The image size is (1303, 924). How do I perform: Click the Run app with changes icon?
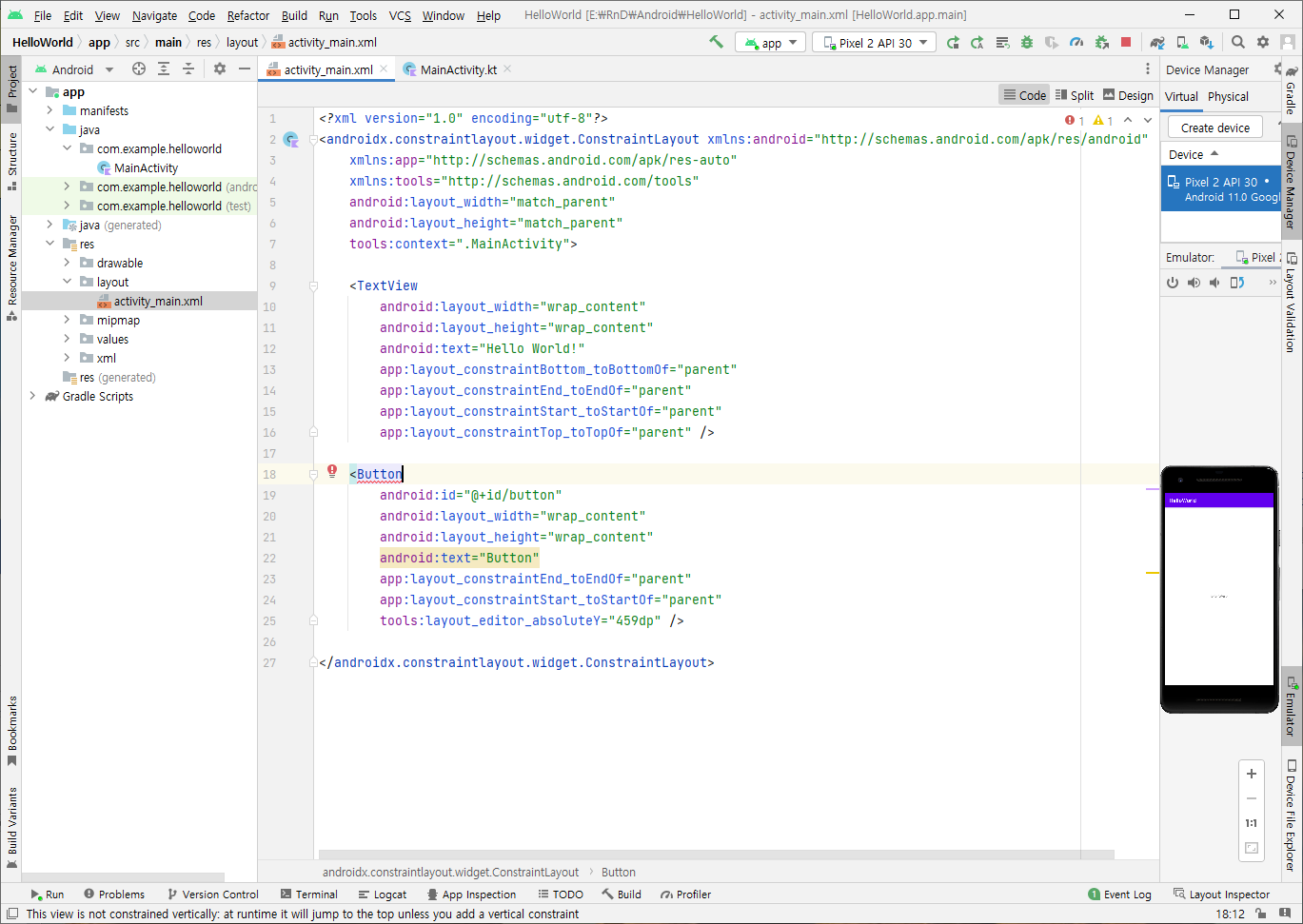point(953,42)
